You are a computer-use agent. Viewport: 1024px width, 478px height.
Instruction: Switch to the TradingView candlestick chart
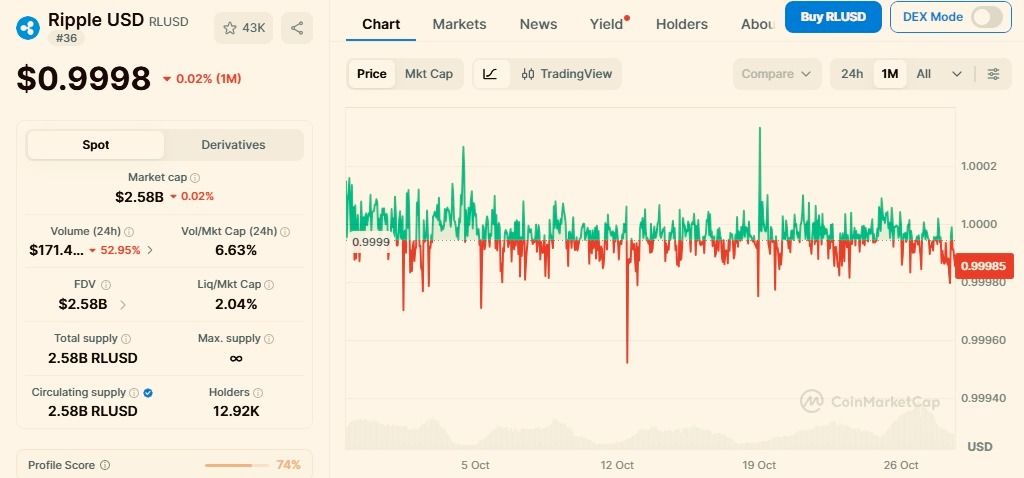click(567, 74)
